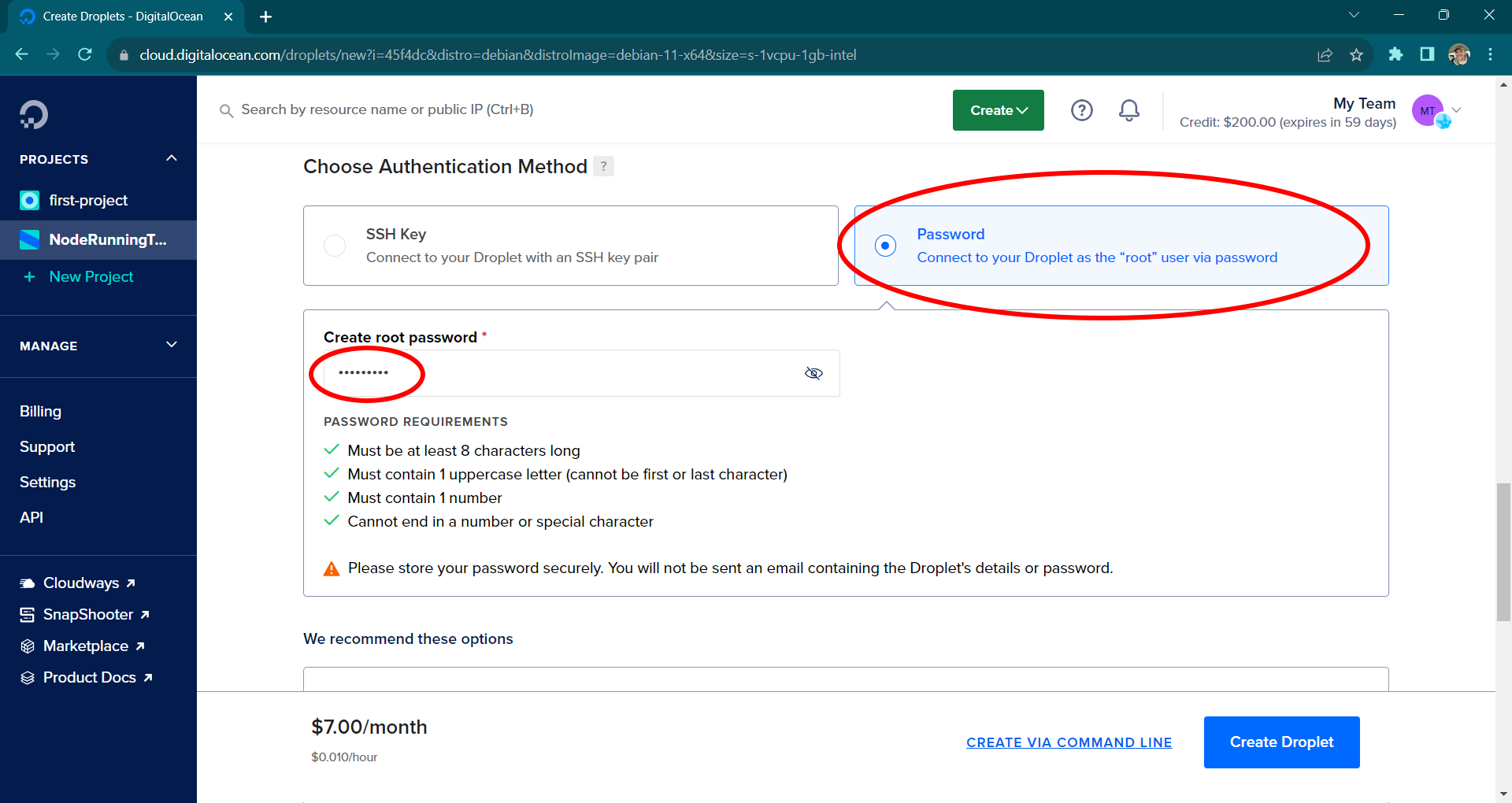Open the notifications bell icon
This screenshot has width=1512, height=803.
(x=1129, y=110)
